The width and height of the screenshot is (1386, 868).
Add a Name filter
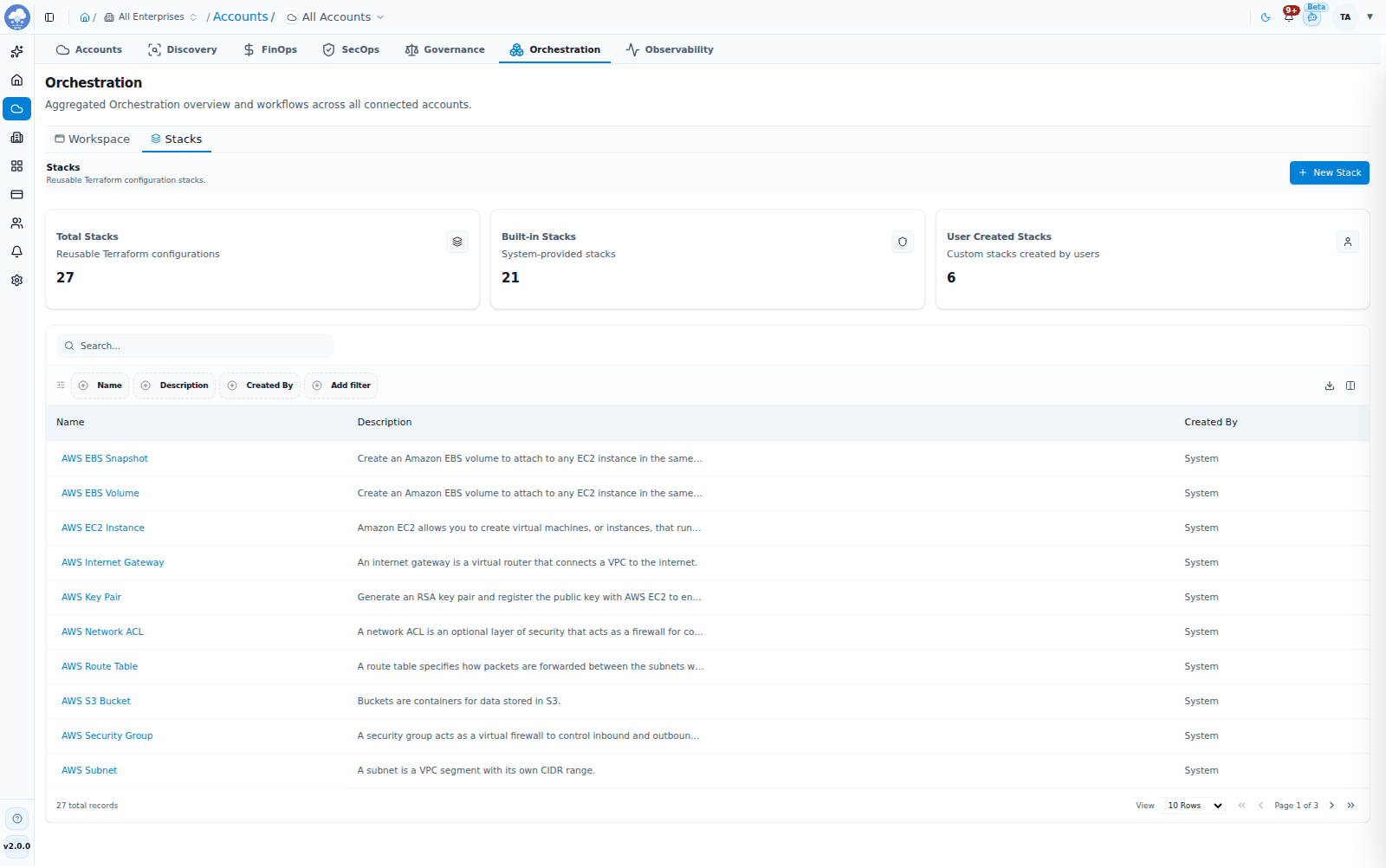click(x=100, y=385)
